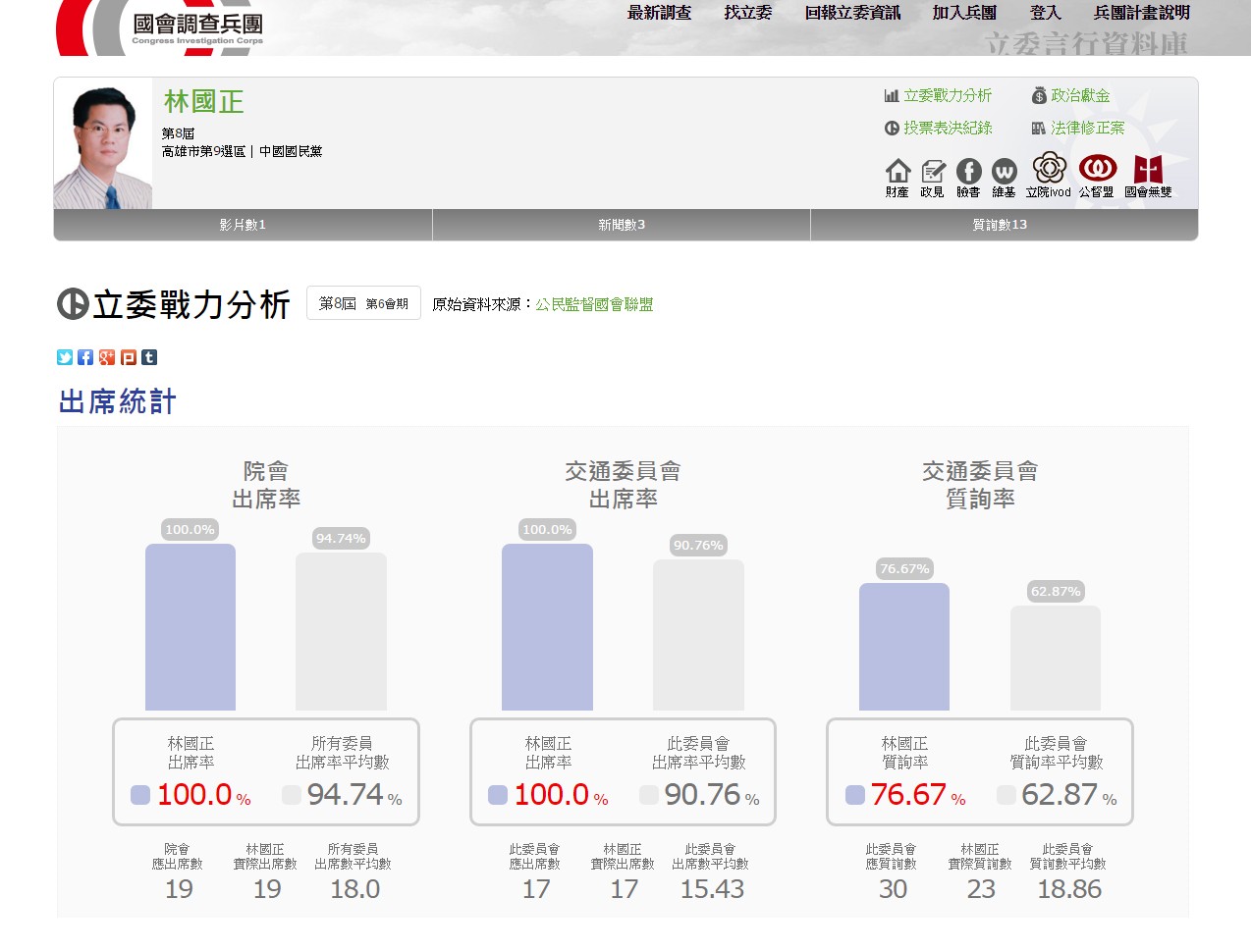Follow the 公民監督國會聯盟 source link

tap(594, 304)
